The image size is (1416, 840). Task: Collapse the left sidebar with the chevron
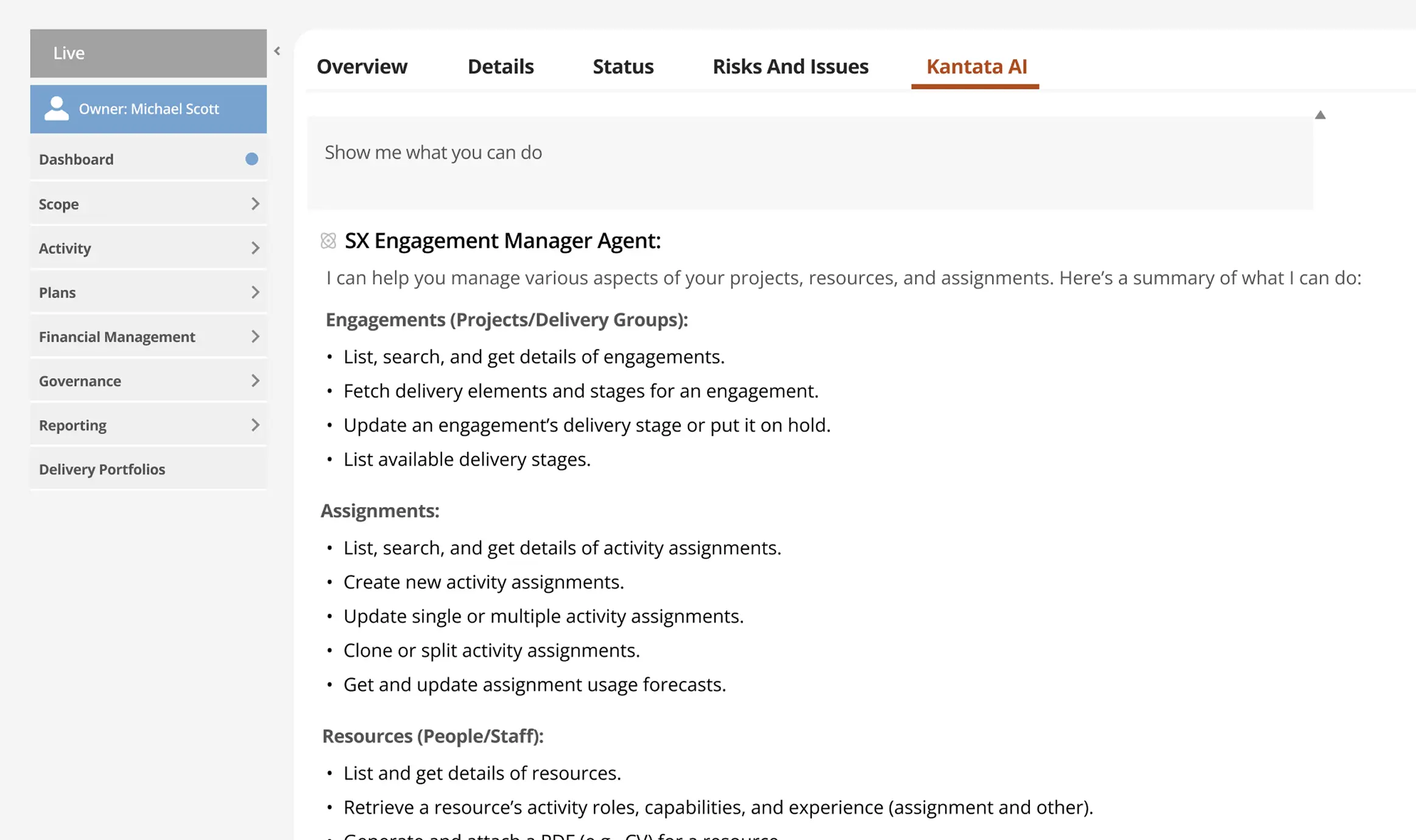(x=278, y=51)
